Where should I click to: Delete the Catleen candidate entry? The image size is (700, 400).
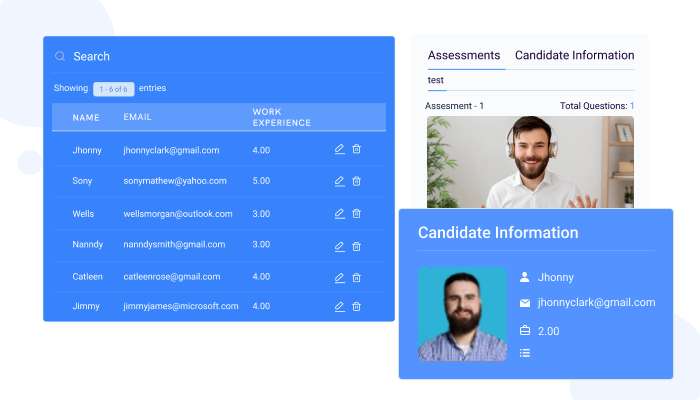click(x=356, y=278)
